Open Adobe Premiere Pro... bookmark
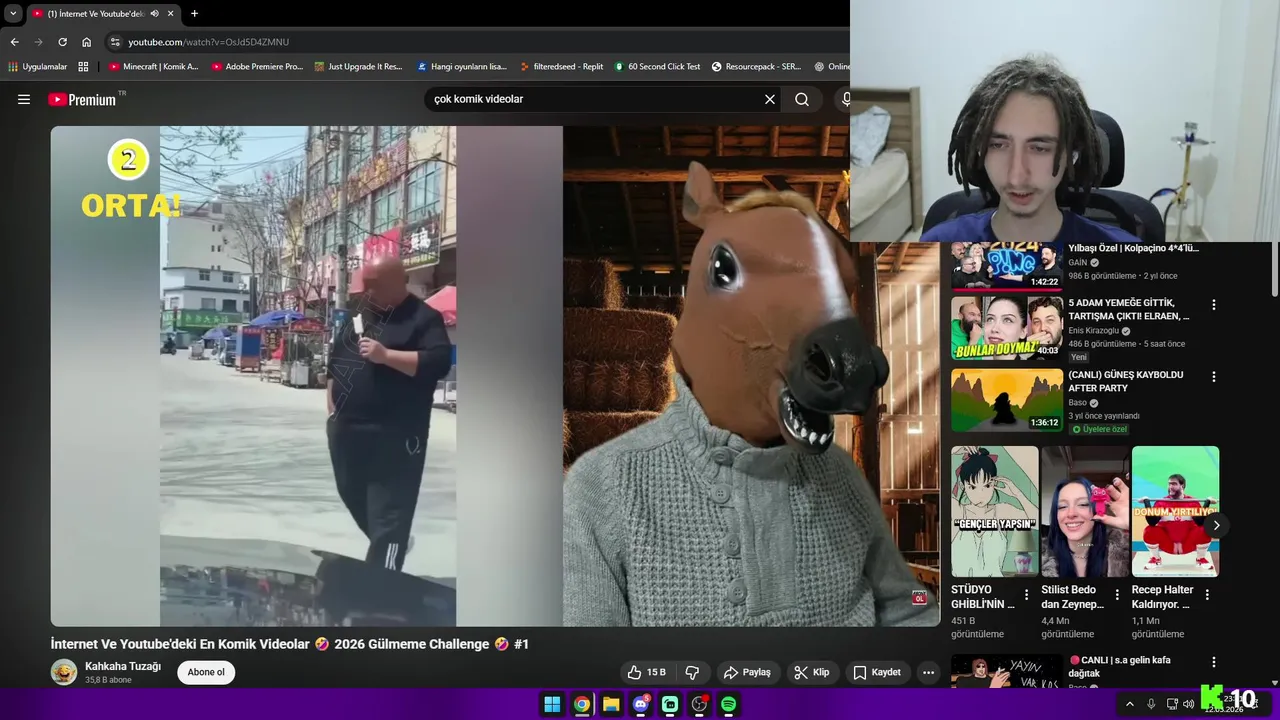The width and height of the screenshot is (1280, 720). pyautogui.click(x=257, y=67)
